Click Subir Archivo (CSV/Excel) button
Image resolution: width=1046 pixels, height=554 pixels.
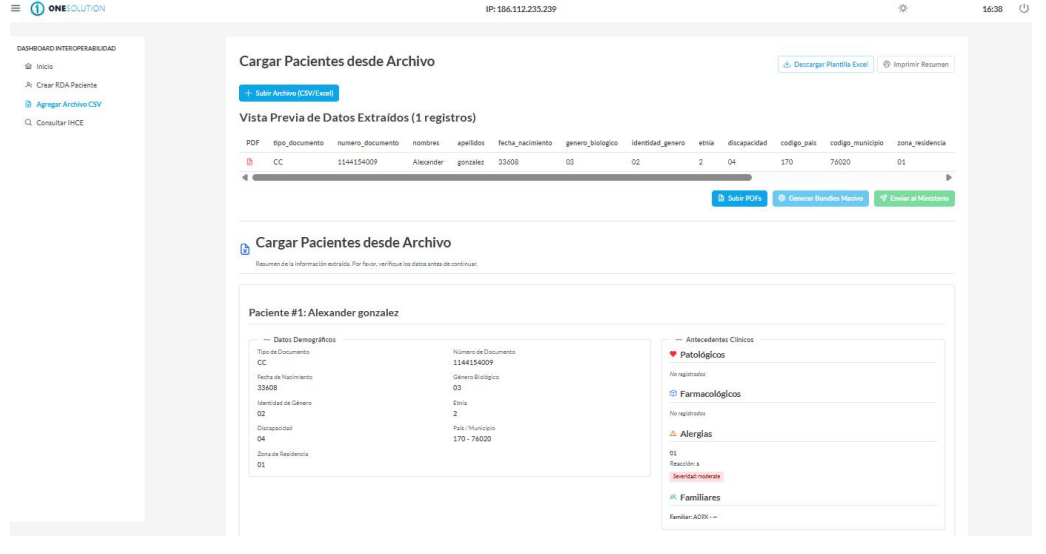[289, 93]
